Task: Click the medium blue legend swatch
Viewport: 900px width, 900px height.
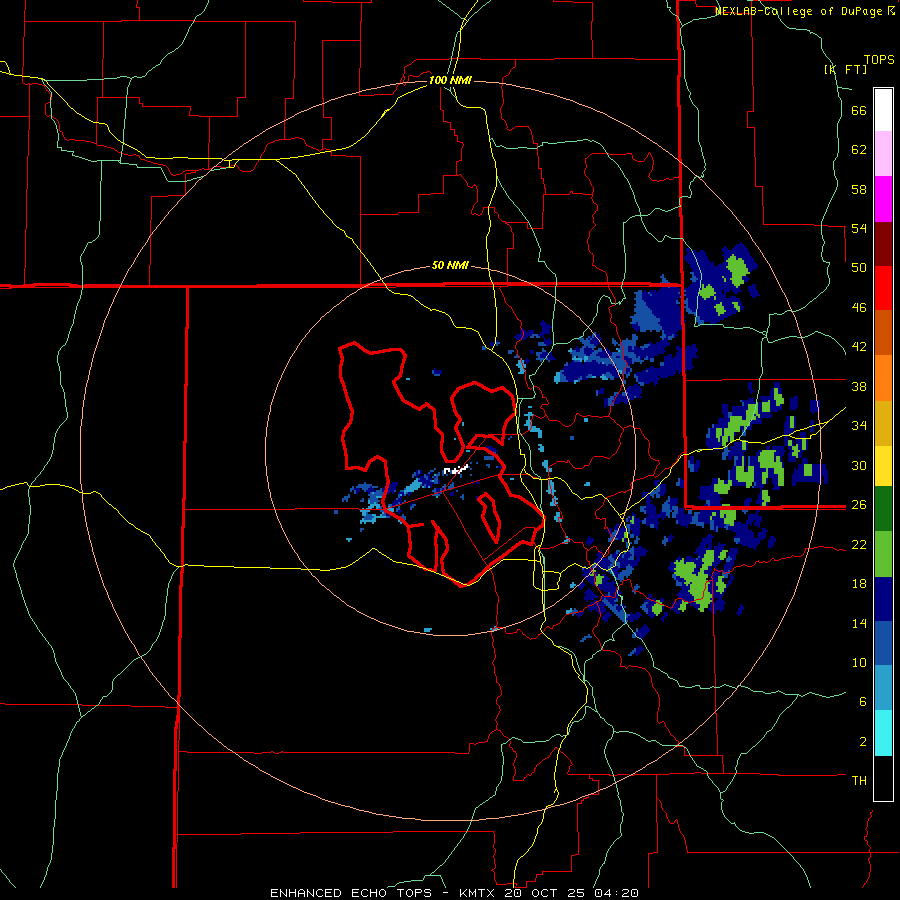Action: pos(883,643)
